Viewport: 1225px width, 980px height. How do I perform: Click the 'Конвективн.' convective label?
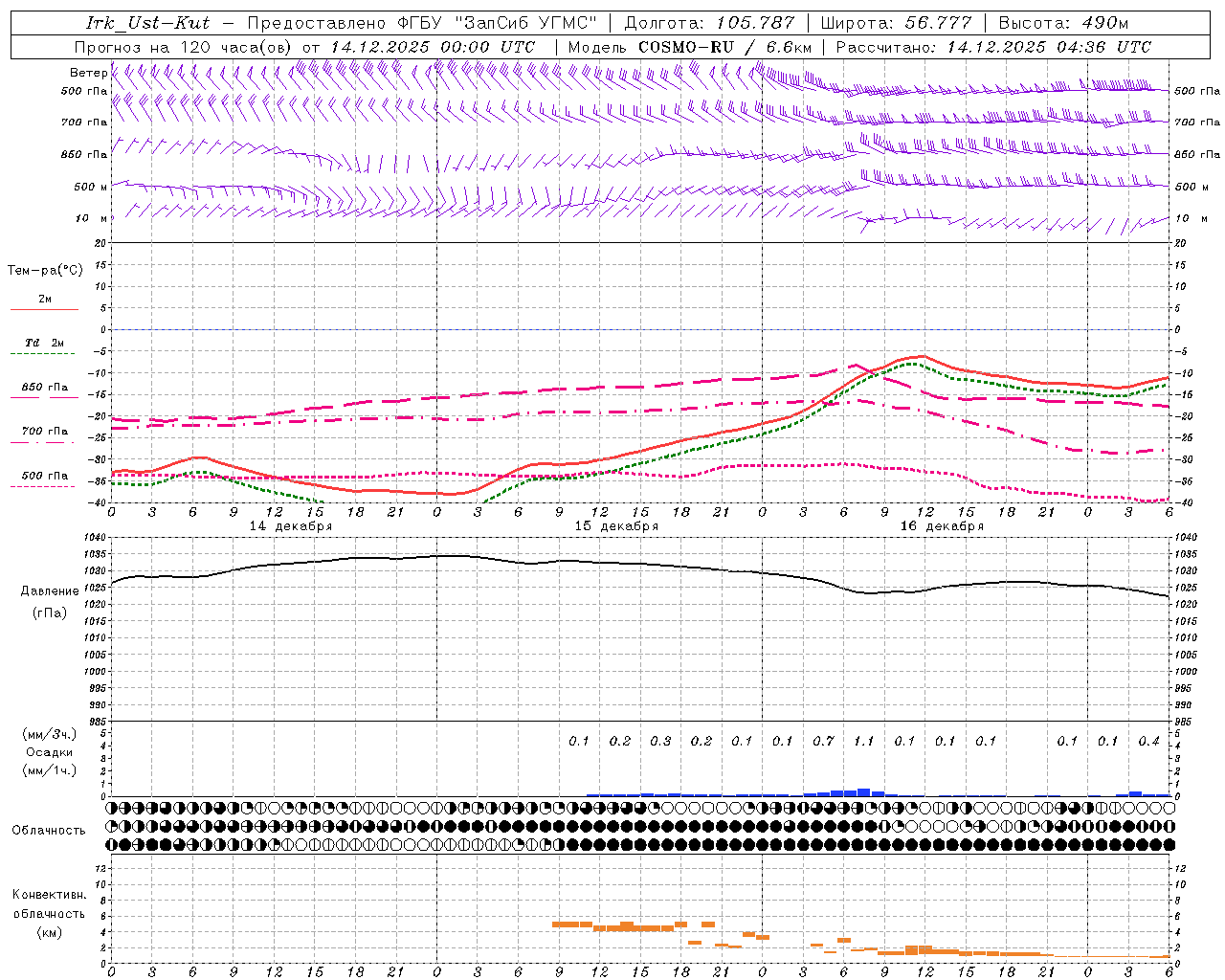tap(49, 895)
